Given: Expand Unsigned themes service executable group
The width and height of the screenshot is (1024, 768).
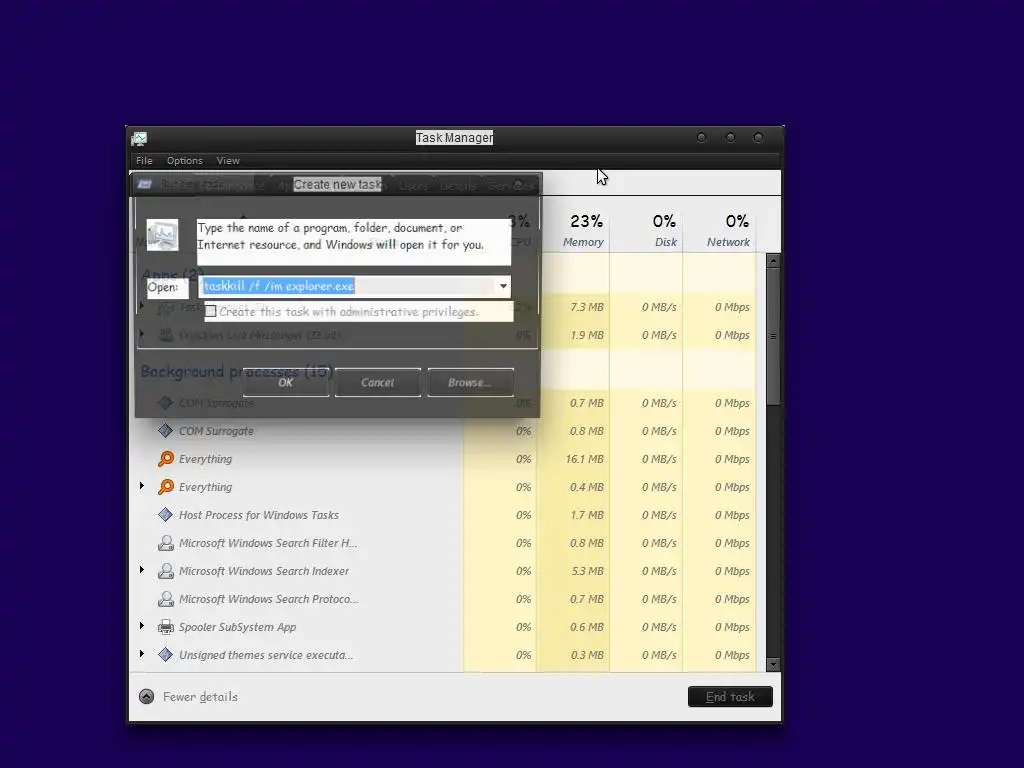Looking at the screenshot, I should pos(142,654).
